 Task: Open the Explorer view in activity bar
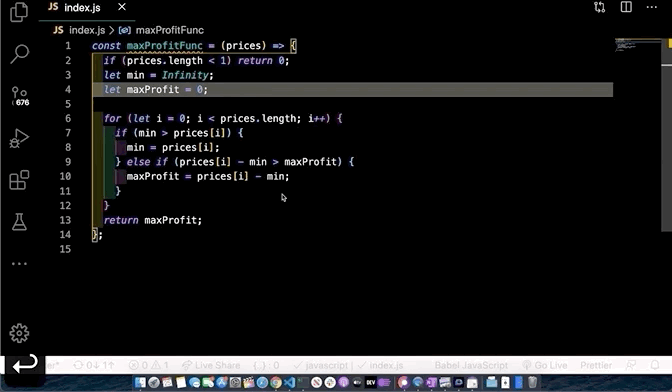[x=19, y=12]
